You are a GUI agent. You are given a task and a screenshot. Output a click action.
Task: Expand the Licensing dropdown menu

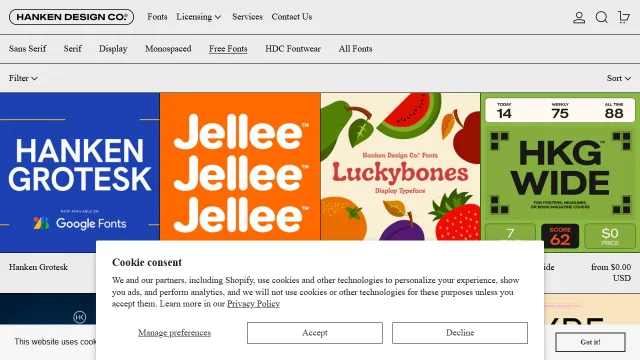pyautogui.click(x=198, y=17)
